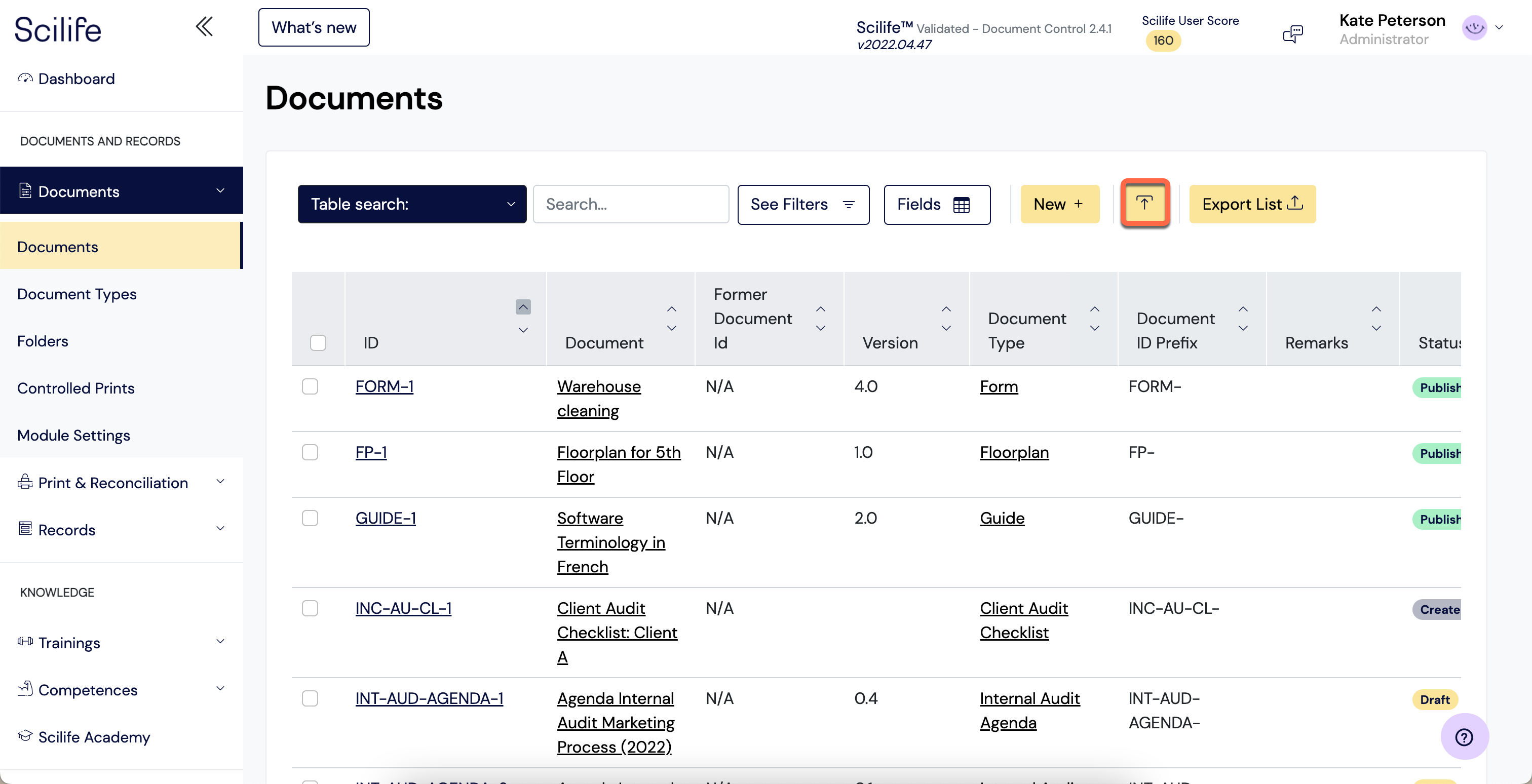This screenshot has height=784, width=1532.
Task: Sort Remarks column descending
Action: (x=1376, y=328)
